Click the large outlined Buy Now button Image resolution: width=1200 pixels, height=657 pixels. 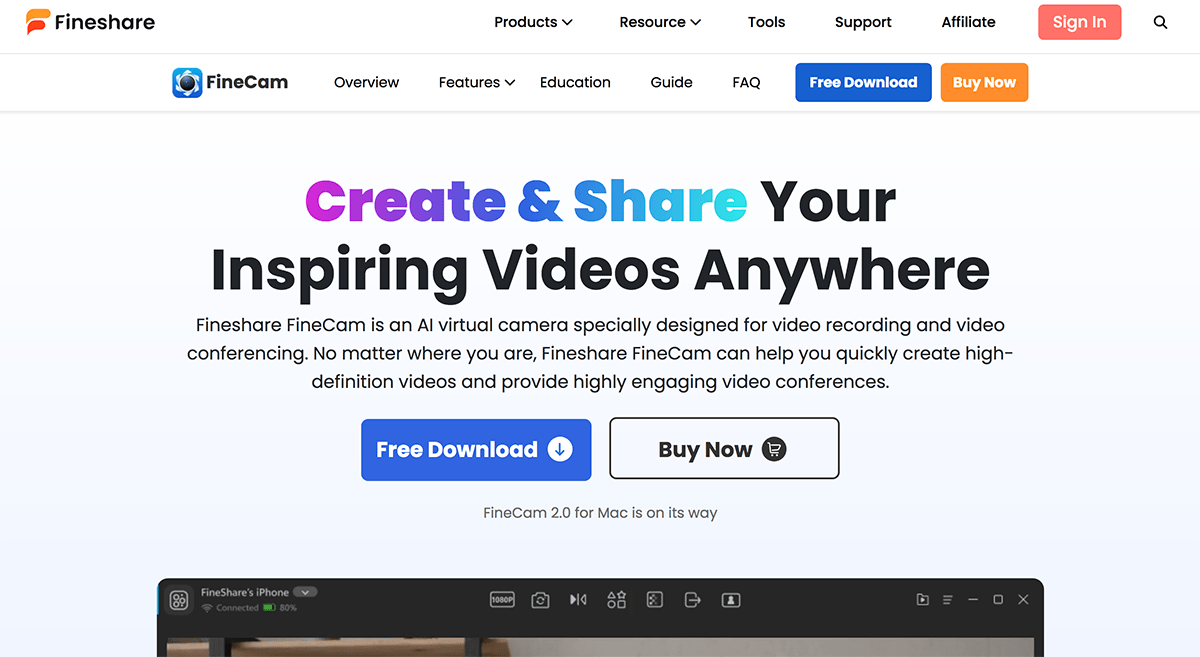click(724, 449)
